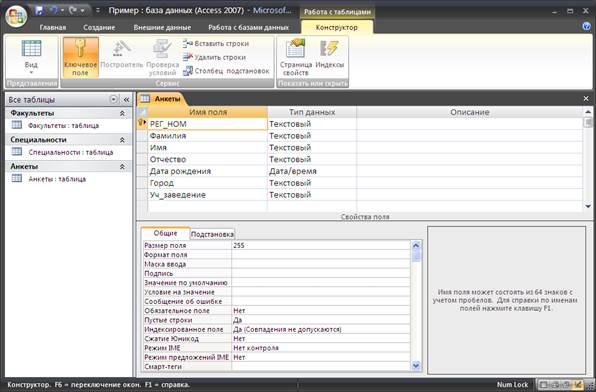Click Индексированное поле value

coord(321,329)
